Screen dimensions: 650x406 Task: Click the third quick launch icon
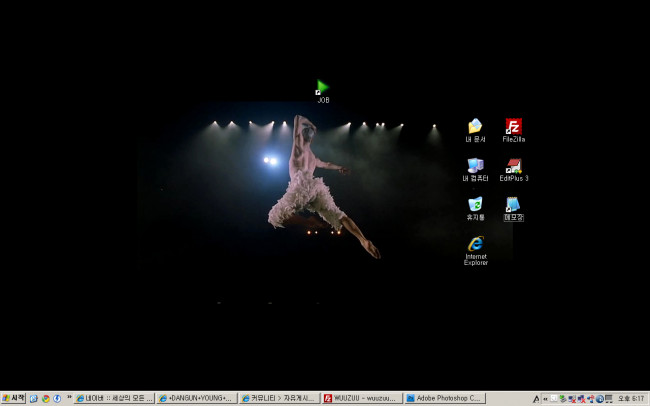(57, 398)
